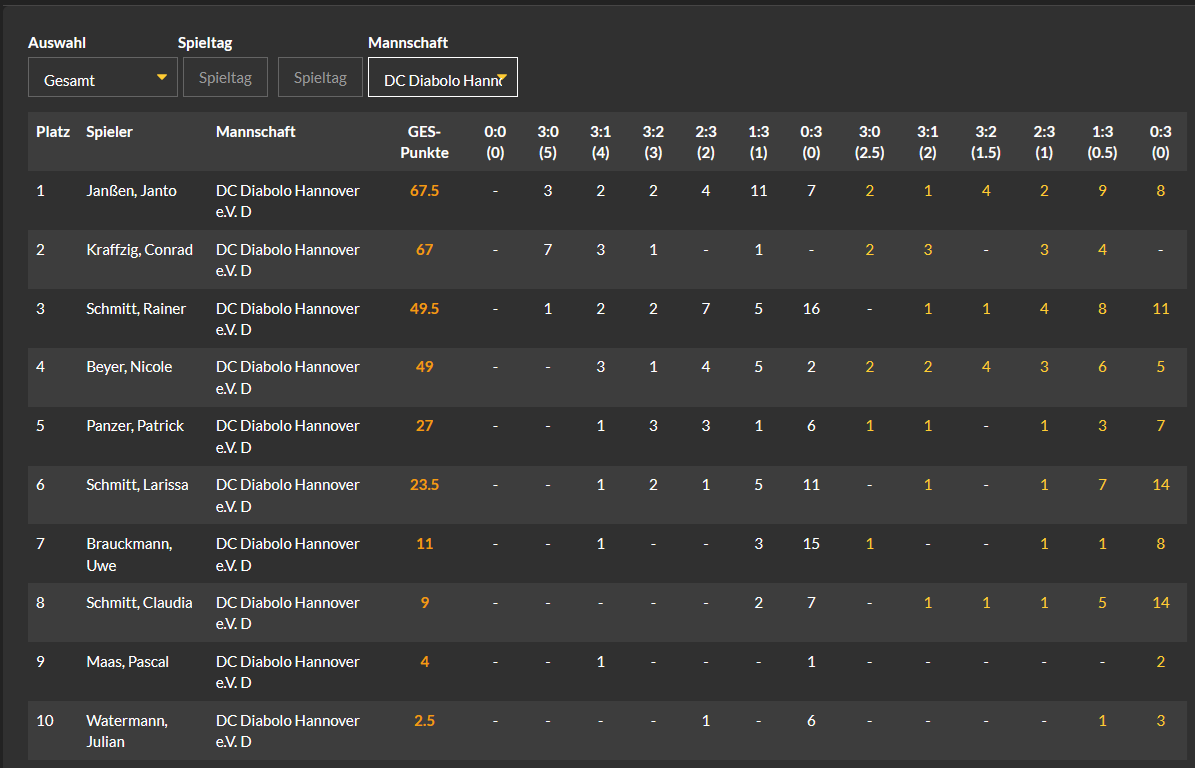
Task: Open the Auswahl dropdown showing Gesamt
Action: point(103,78)
